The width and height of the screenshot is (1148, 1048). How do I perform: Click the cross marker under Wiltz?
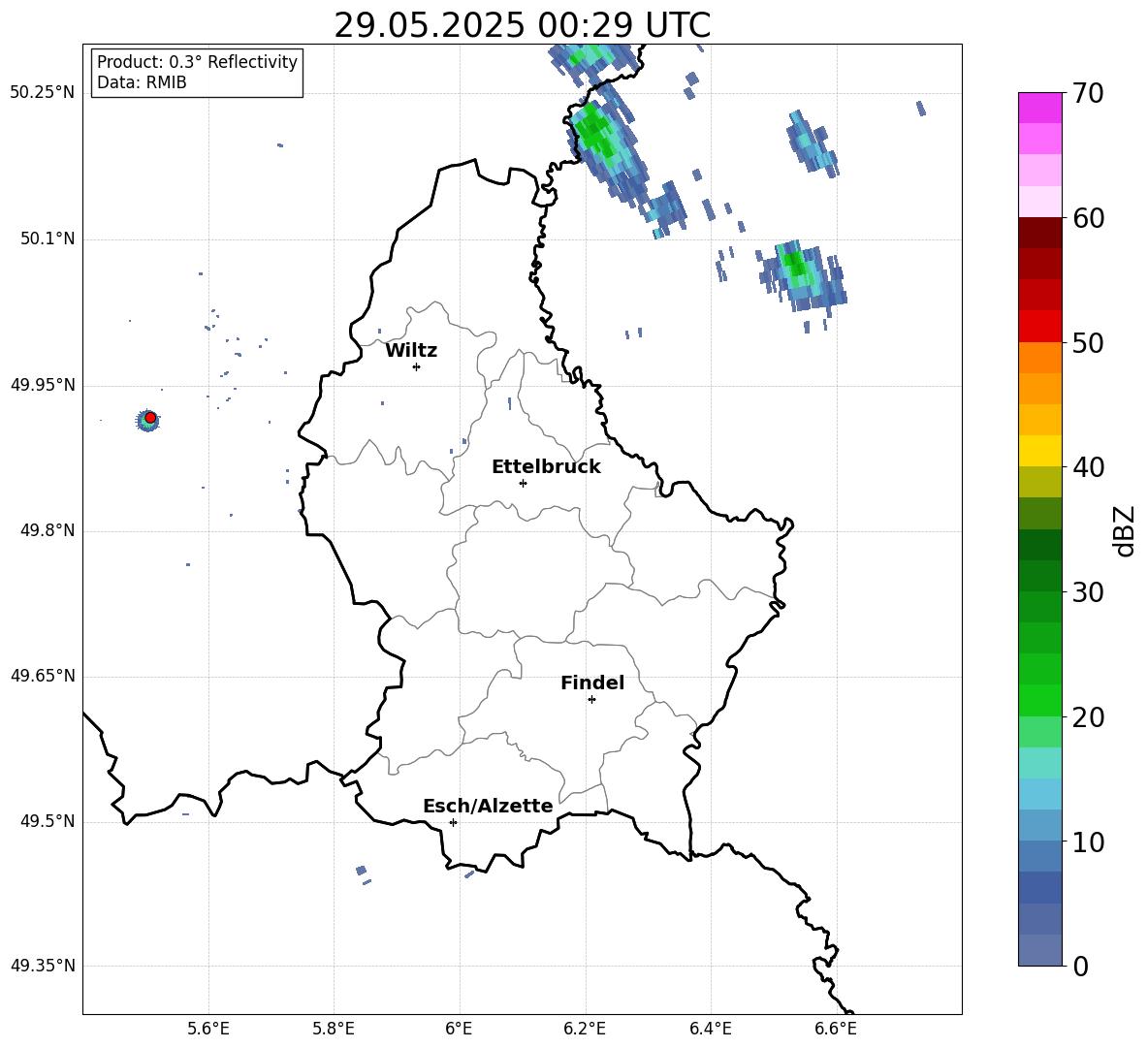[x=417, y=366]
